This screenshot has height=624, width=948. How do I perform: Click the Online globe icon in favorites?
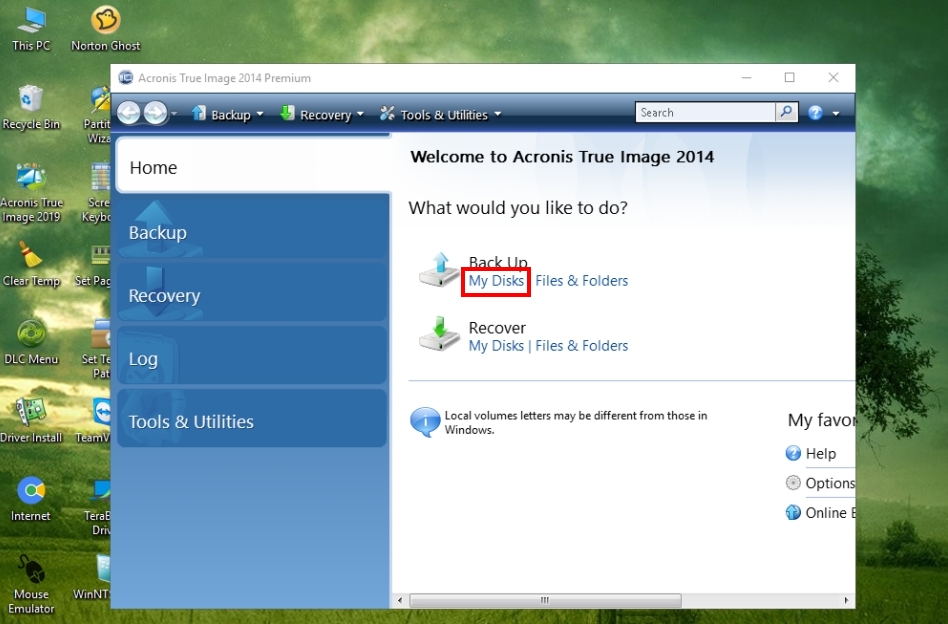tap(793, 513)
